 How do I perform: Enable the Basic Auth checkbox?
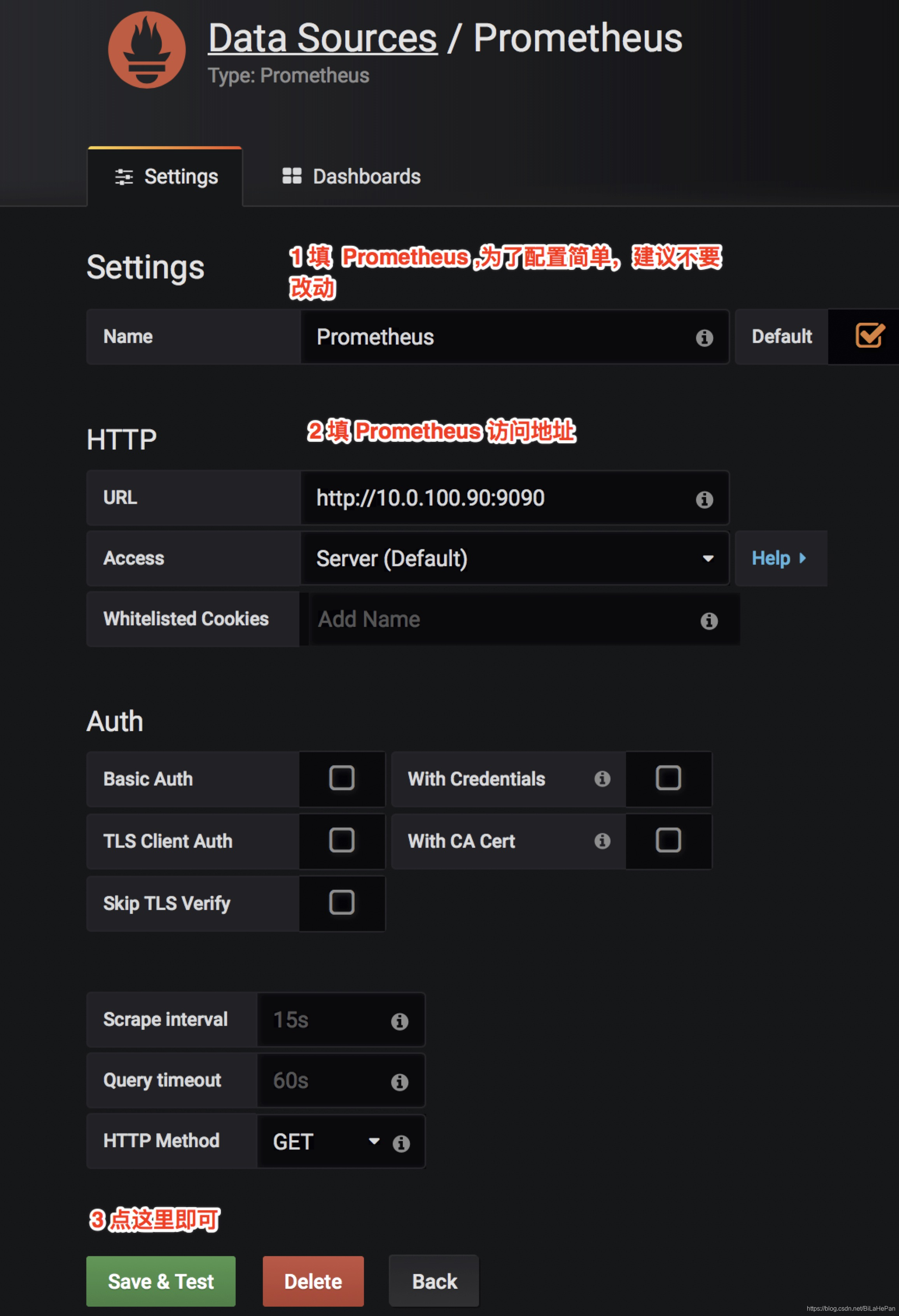342,778
